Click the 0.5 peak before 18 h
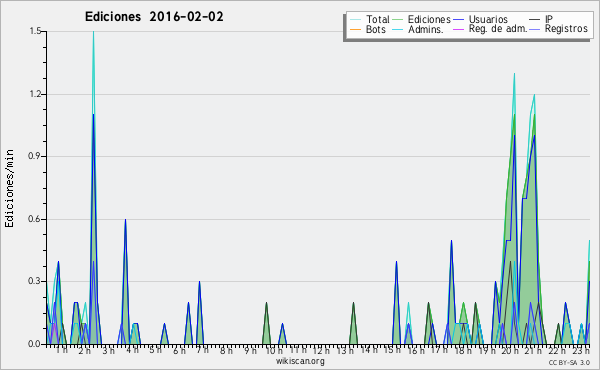Image resolution: width=600 pixels, height=370 pixels. [452, 241]
